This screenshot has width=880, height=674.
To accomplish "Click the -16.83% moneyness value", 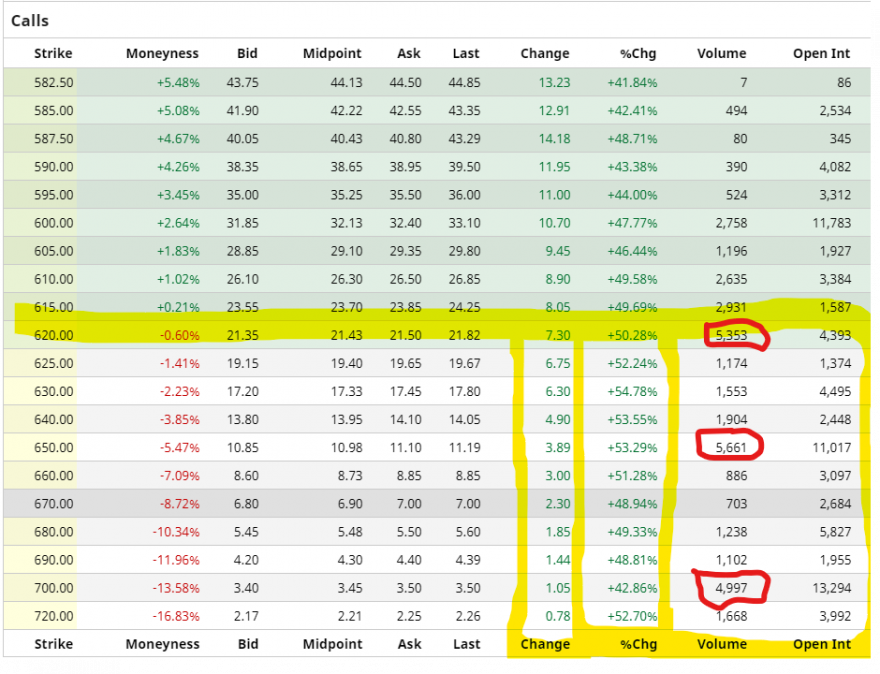I will click(176, 616).
